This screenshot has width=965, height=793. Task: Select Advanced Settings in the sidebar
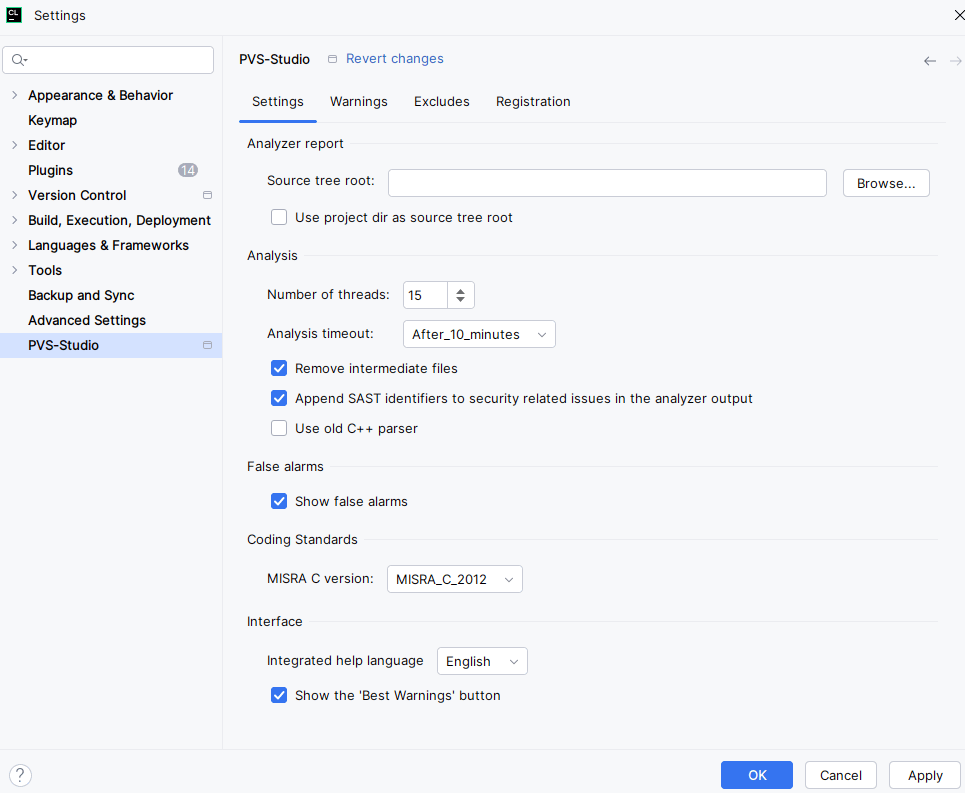87,320
